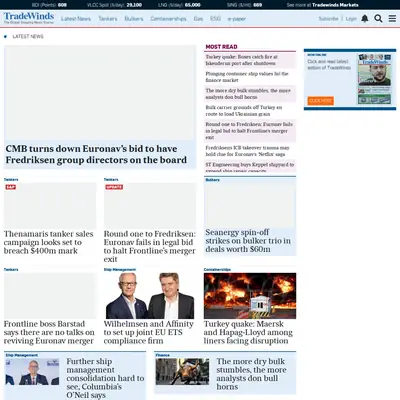This screenshot has height=400, width=400.
Task: Open Round one to Fredriksen article headline
Action: point(150,247)
